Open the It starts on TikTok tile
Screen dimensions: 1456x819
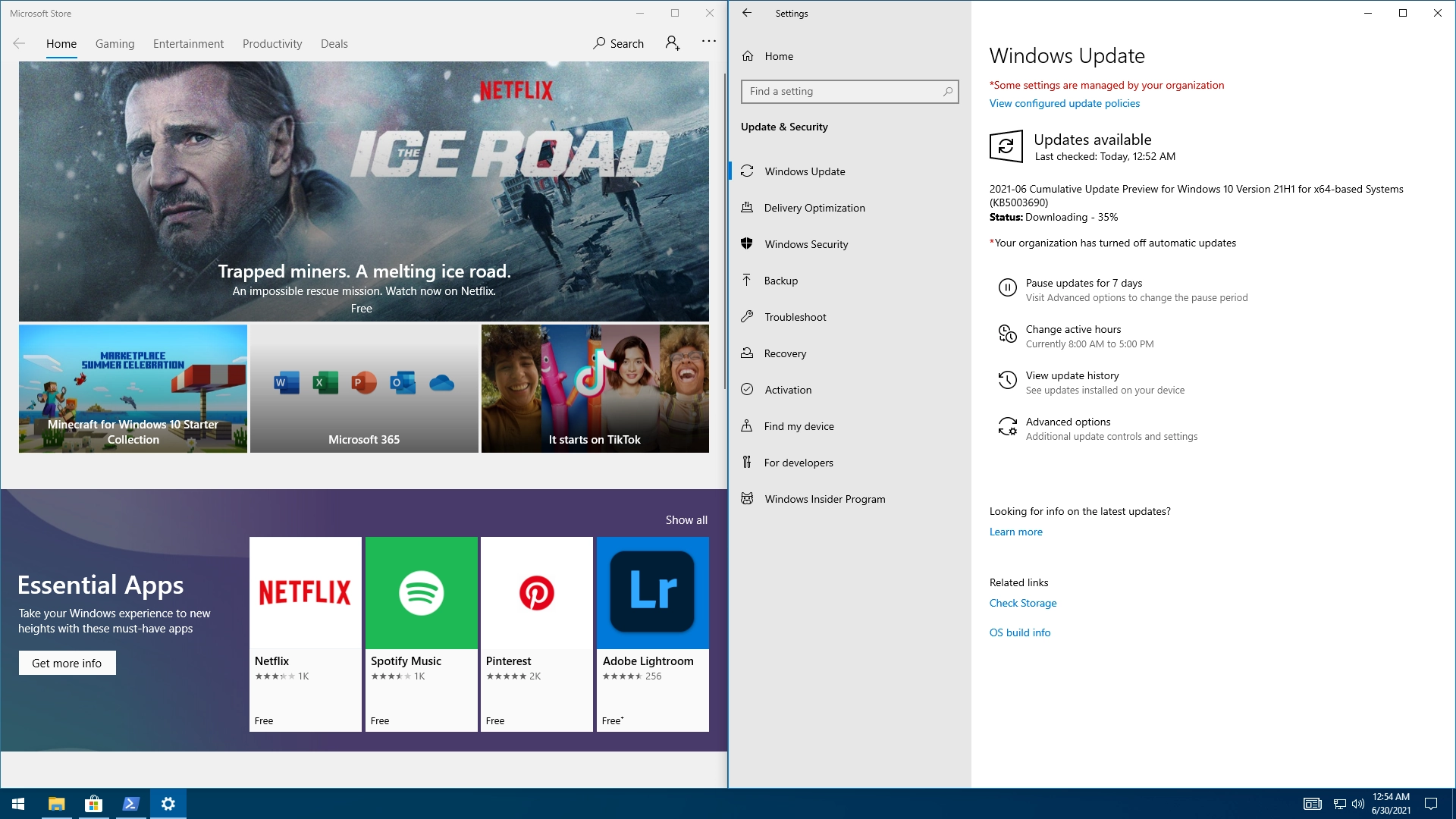(595, 389)
